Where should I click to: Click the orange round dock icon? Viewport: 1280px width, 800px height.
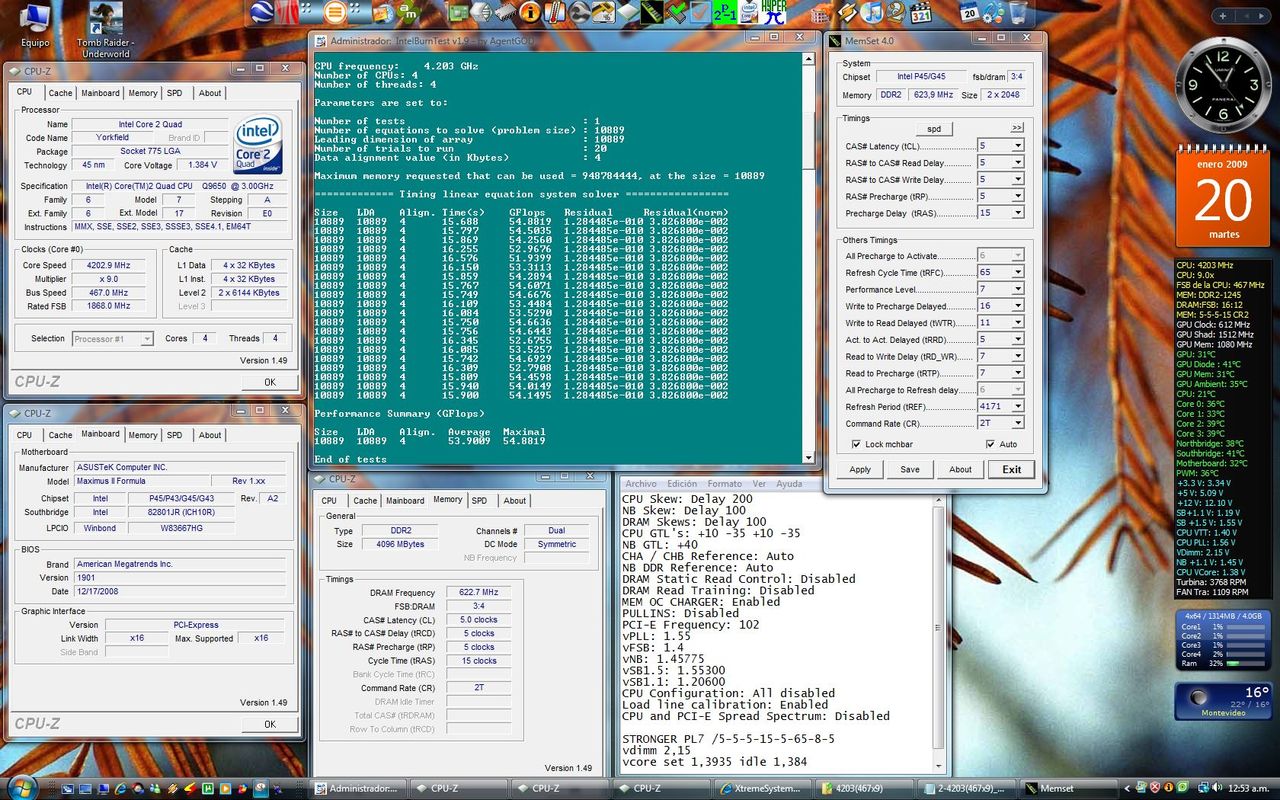pyautogui.click(x=335, y=12)
